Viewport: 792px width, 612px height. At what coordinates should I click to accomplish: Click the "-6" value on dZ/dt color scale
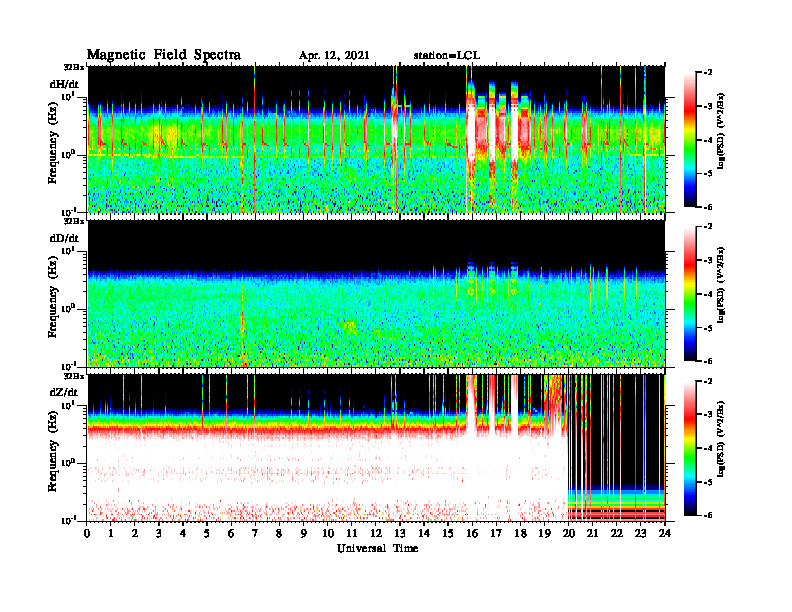tap(709, 515)
